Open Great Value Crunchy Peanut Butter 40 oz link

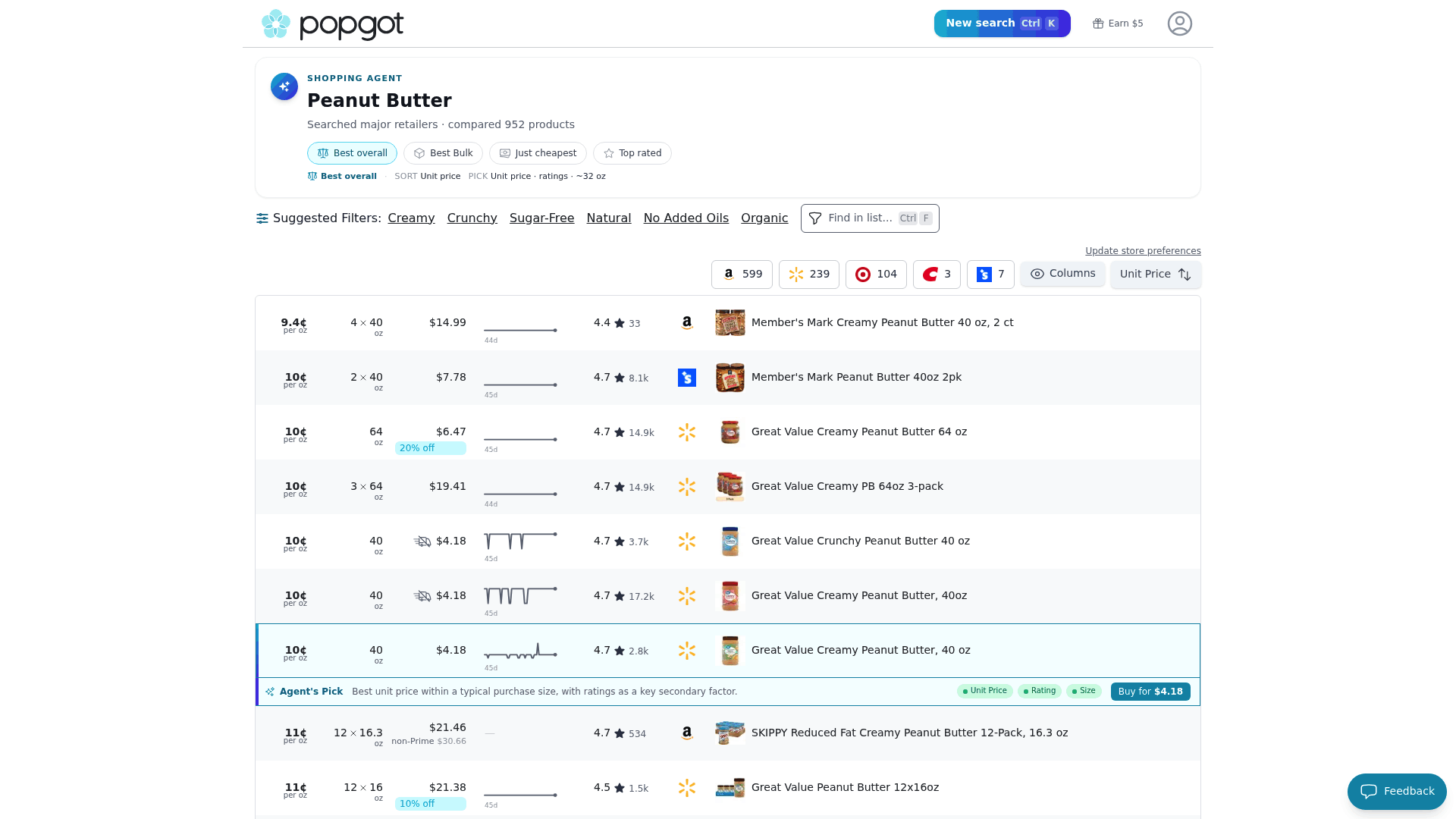click(x=861, y=541)
